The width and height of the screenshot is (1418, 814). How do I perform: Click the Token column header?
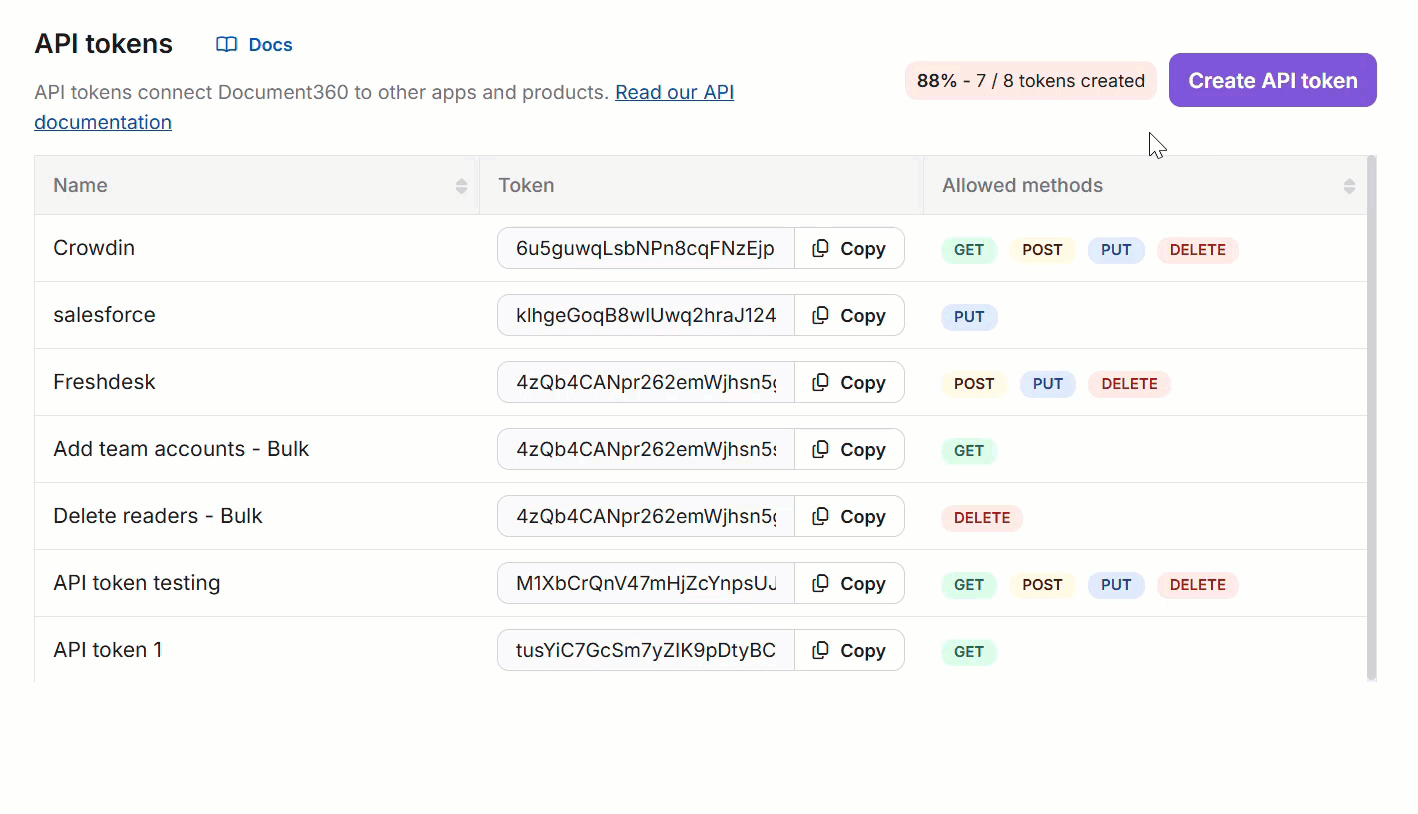click(x=527, y=186)
